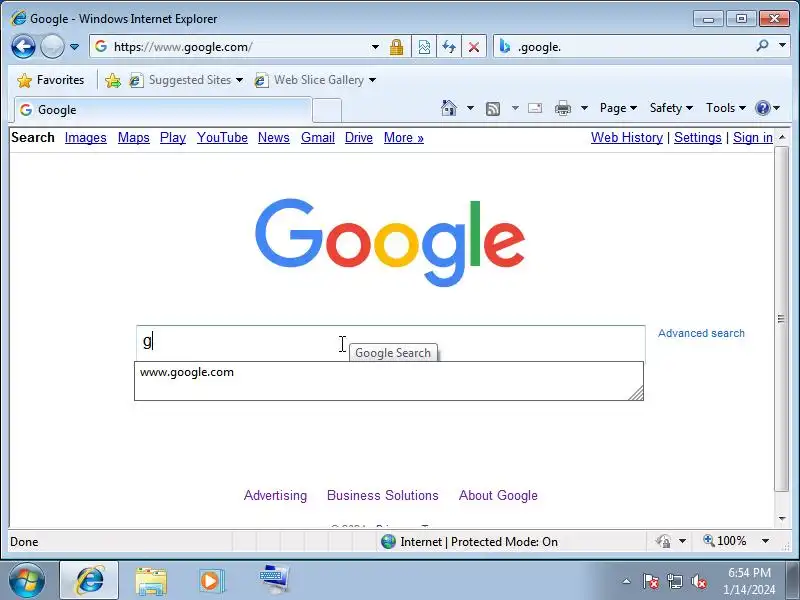This screenshot has height=600, width=800.
Task: Click the 100% zoom level button
Action: click(x=725, y=541)
